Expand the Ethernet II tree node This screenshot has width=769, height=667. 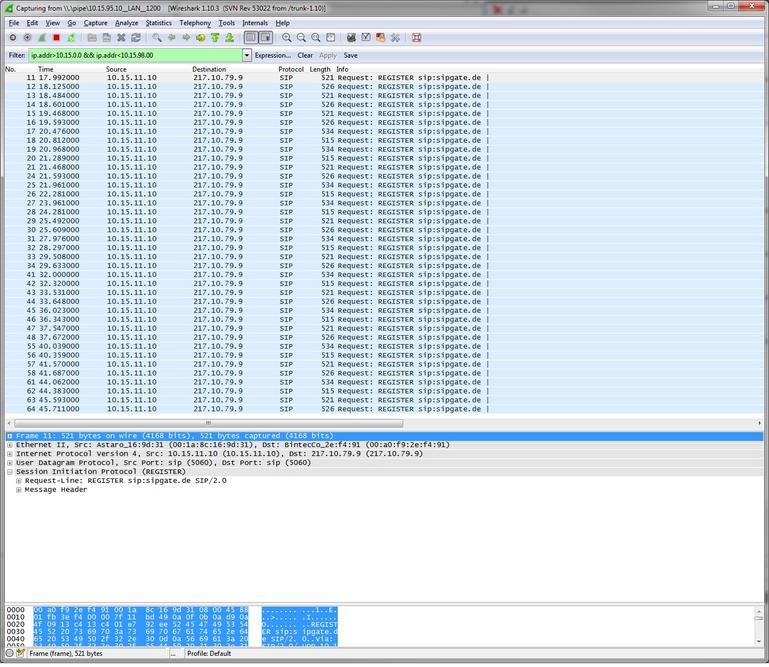(10, 445)
